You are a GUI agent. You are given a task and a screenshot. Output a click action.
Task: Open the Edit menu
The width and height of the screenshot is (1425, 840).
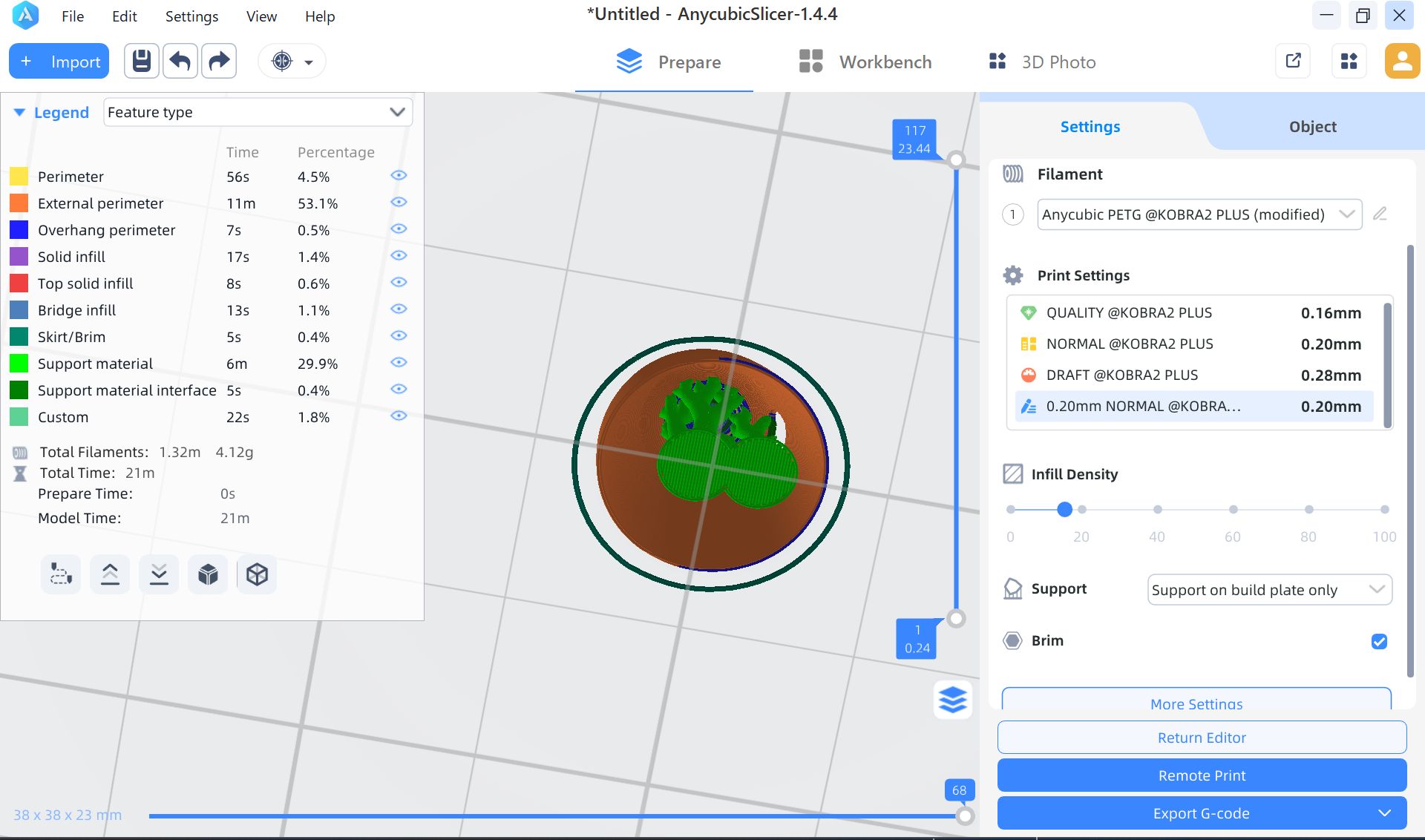click(125, 16)
